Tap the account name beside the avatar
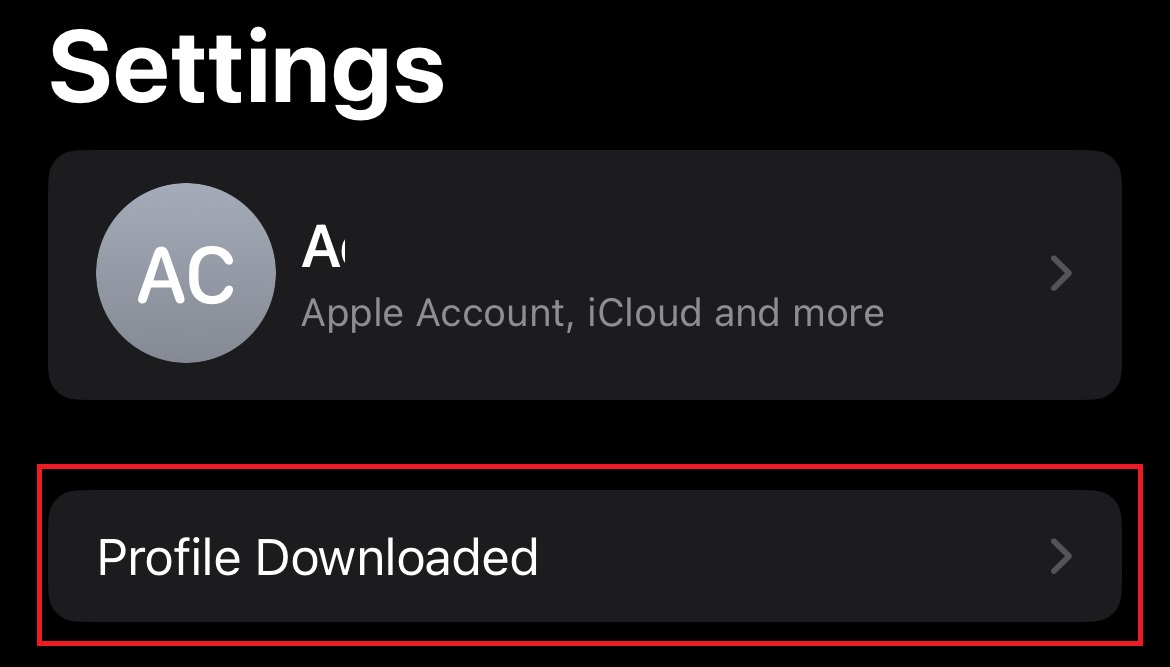 322,246
